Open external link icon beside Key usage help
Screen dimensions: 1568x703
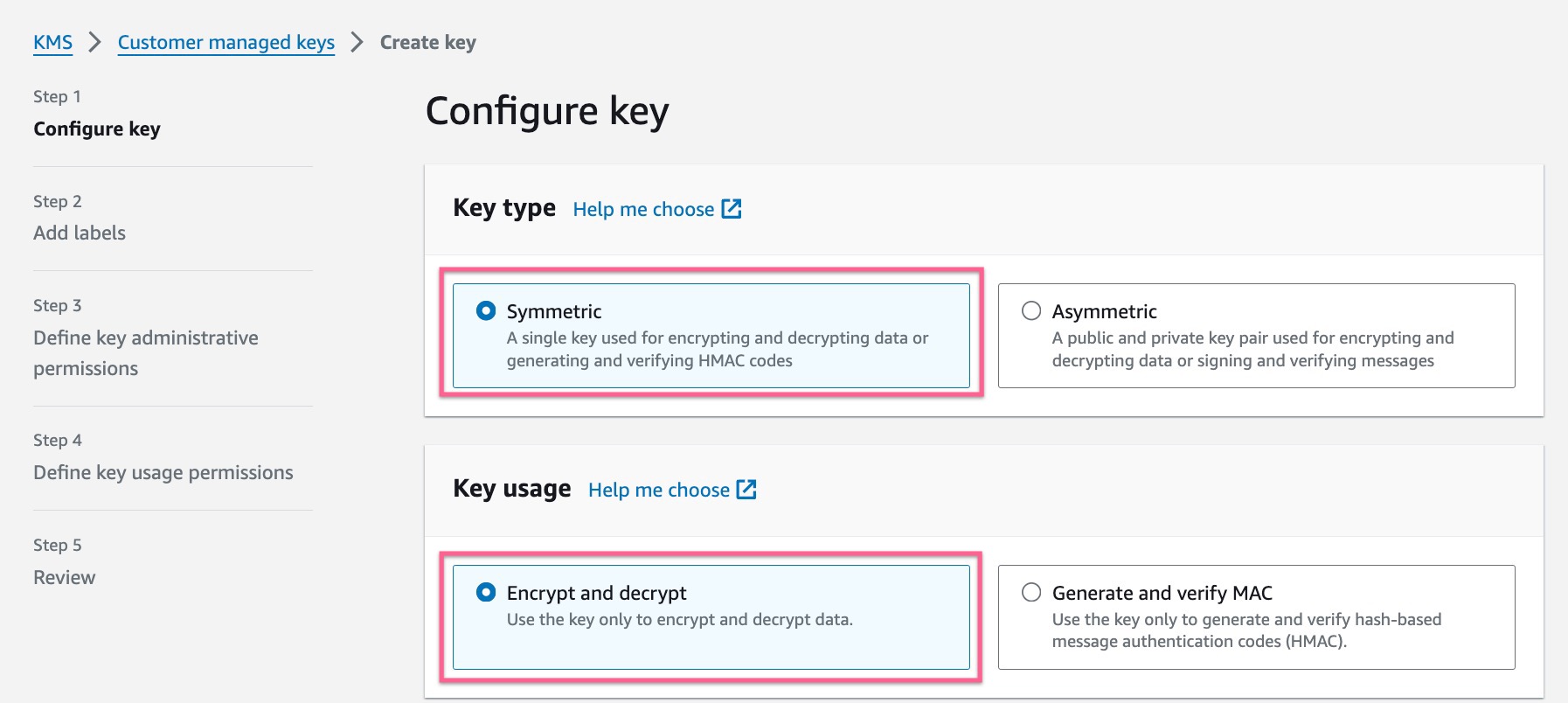[746, 490]
